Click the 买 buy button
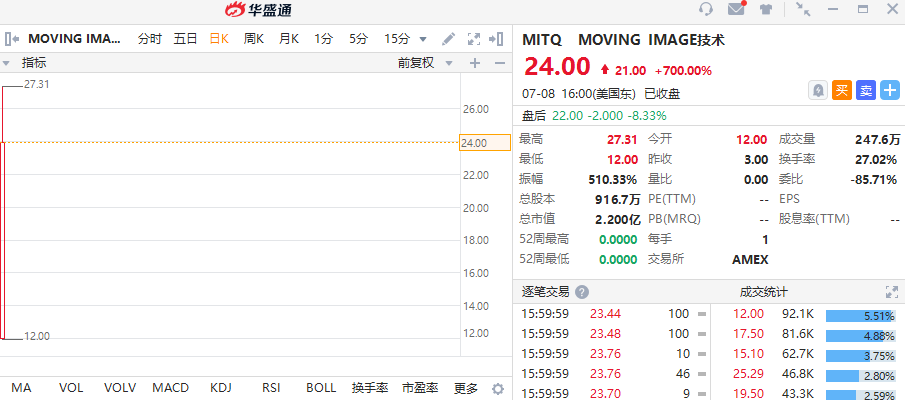Viewport: 905px width, 400px height. [842, 91]
